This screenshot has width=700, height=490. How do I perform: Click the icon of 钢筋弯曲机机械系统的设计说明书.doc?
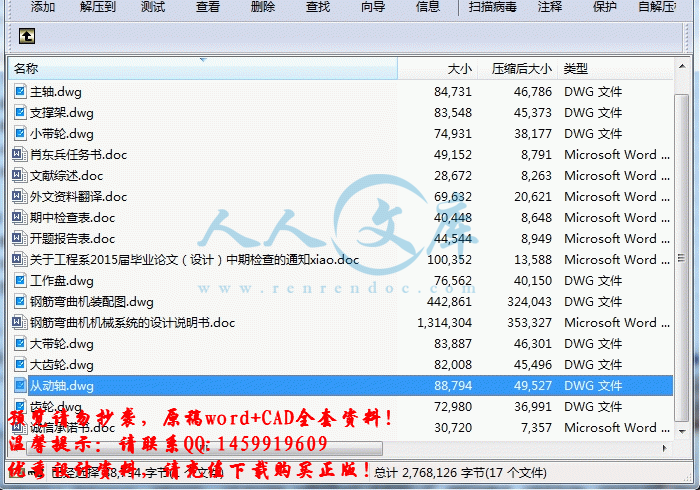pos(19,323)
